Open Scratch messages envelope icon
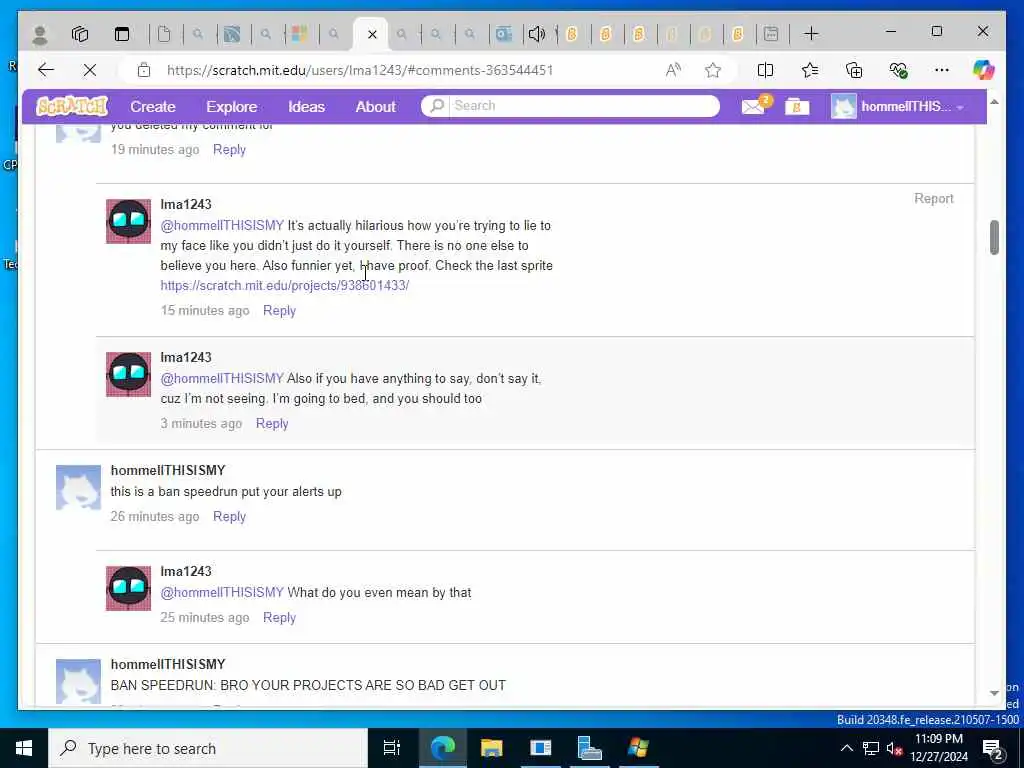Image resolution: width=1024 pixels, height=768 pixels. click(x=753, y=106)
